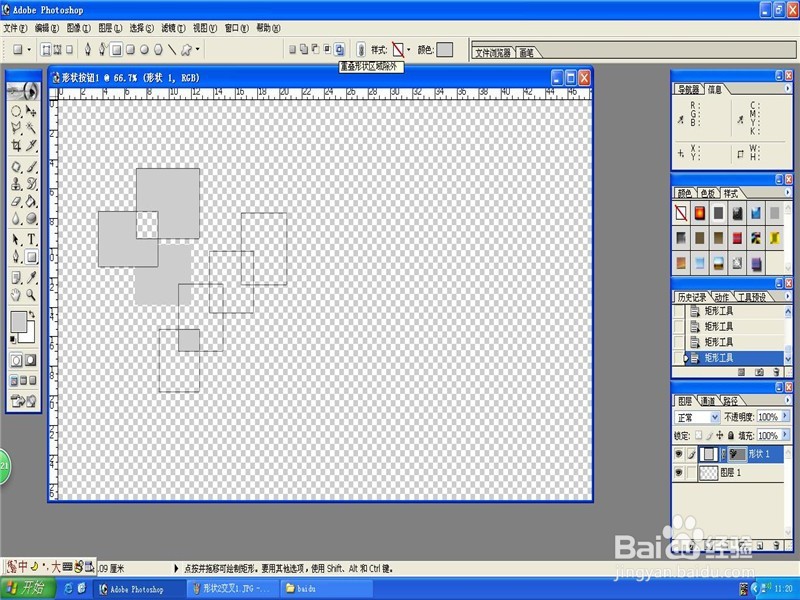Switch to the 动作 tab

[721, 297]
